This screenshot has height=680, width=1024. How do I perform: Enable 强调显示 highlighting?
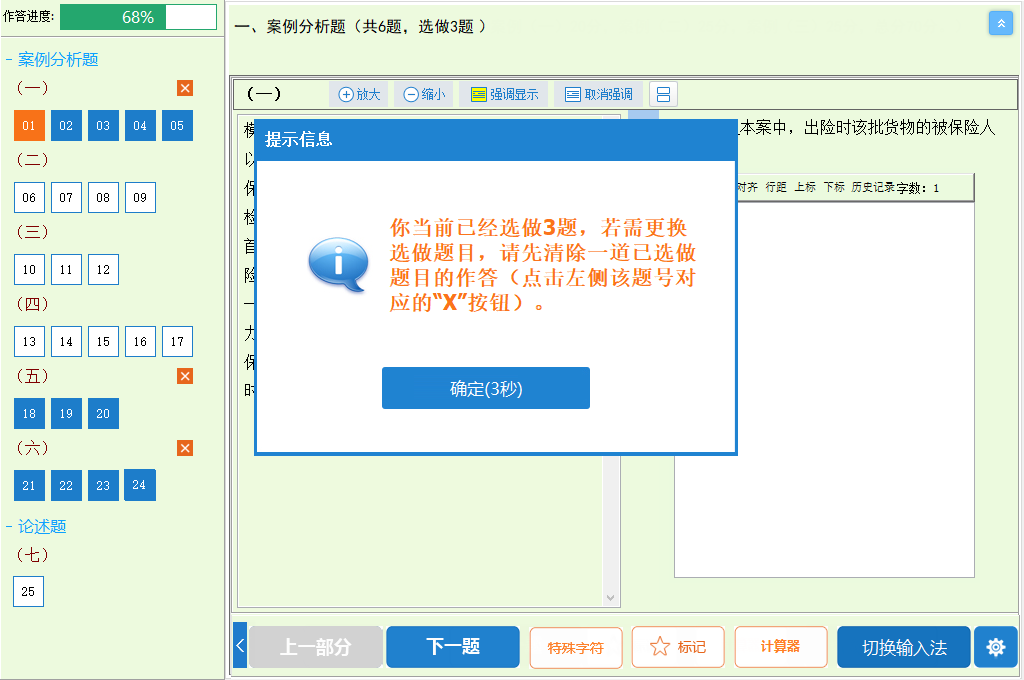point(504,94)
